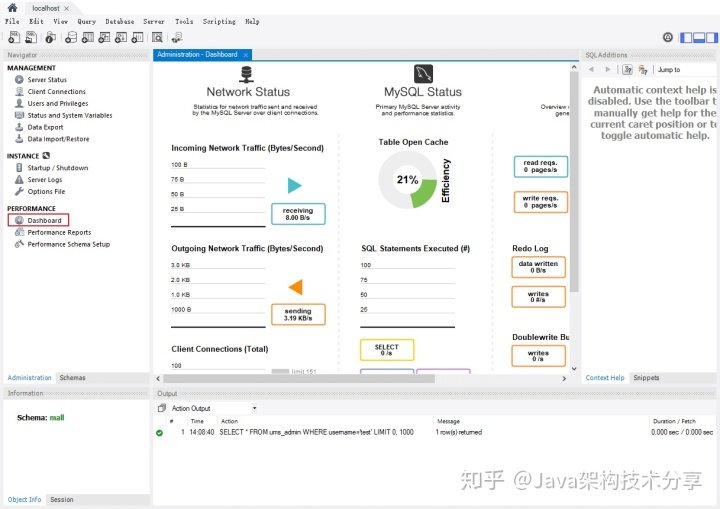Select Dashboard under Performance
The height and width of the screenshot is (509, 720).
[44, 221]
